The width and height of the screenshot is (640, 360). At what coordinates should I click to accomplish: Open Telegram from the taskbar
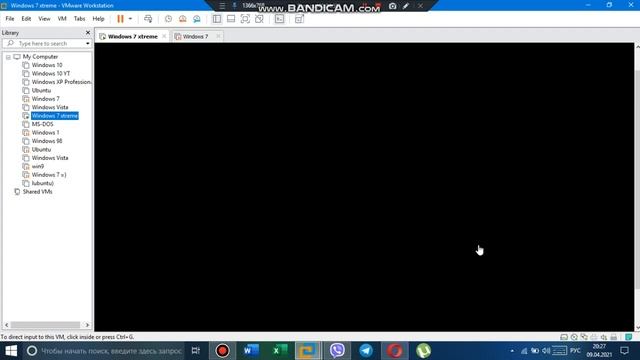pyautogui.click(x=366, y=351)
